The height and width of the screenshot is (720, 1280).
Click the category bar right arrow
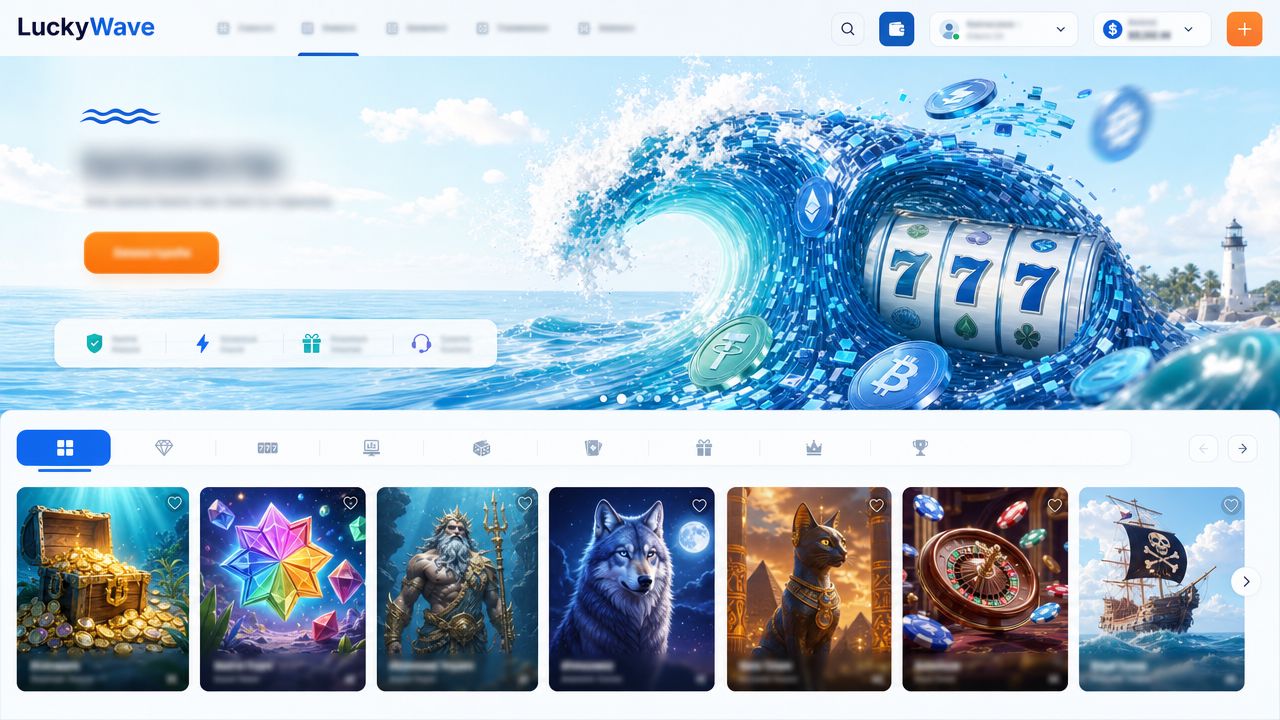point(1242,449)
